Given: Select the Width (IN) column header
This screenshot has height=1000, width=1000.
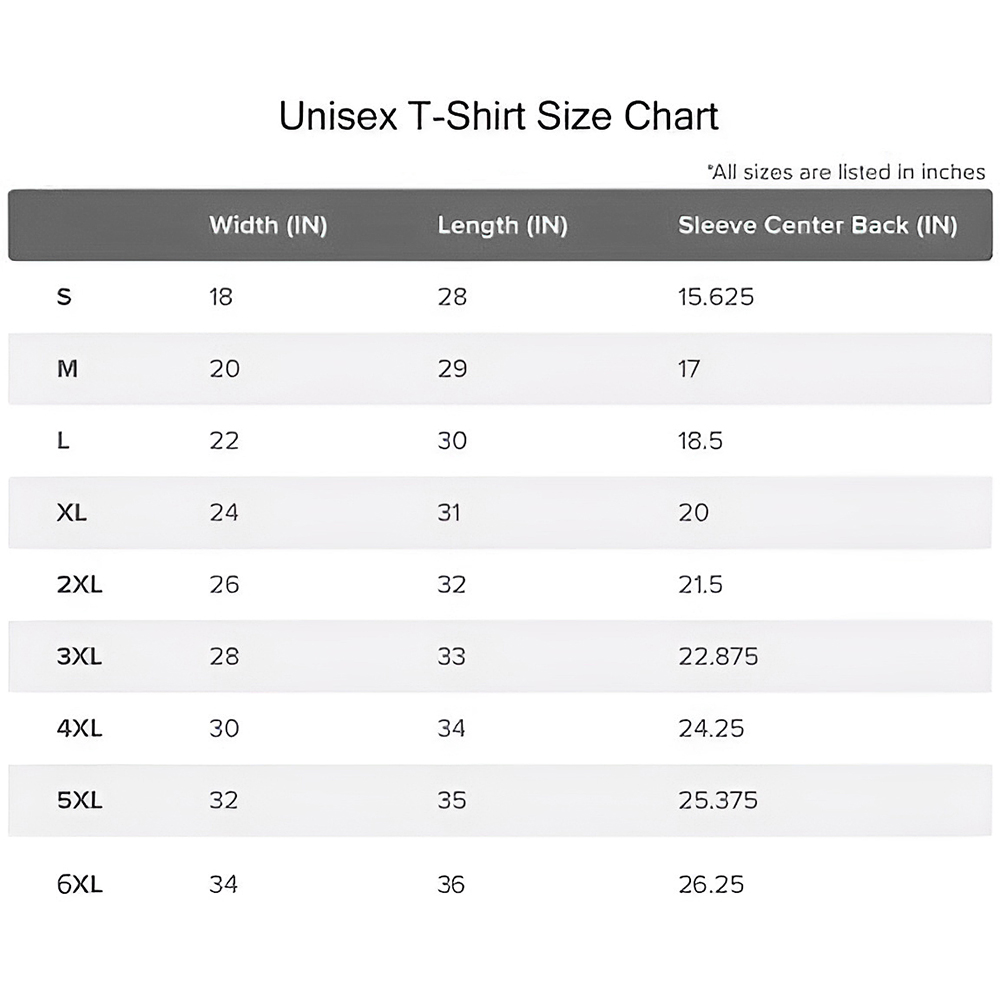Looking at the screenshot, I should click(x=268, y=225).
